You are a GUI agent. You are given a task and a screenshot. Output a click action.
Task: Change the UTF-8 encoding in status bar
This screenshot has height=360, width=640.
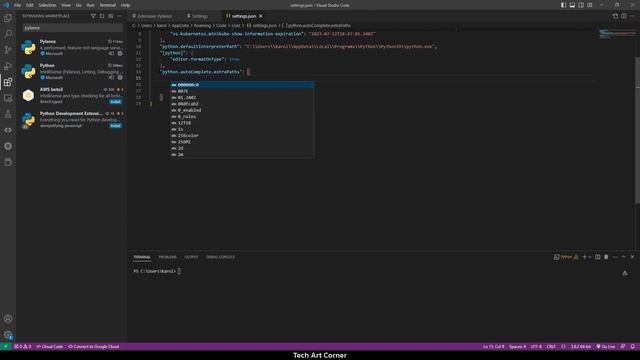536,347
